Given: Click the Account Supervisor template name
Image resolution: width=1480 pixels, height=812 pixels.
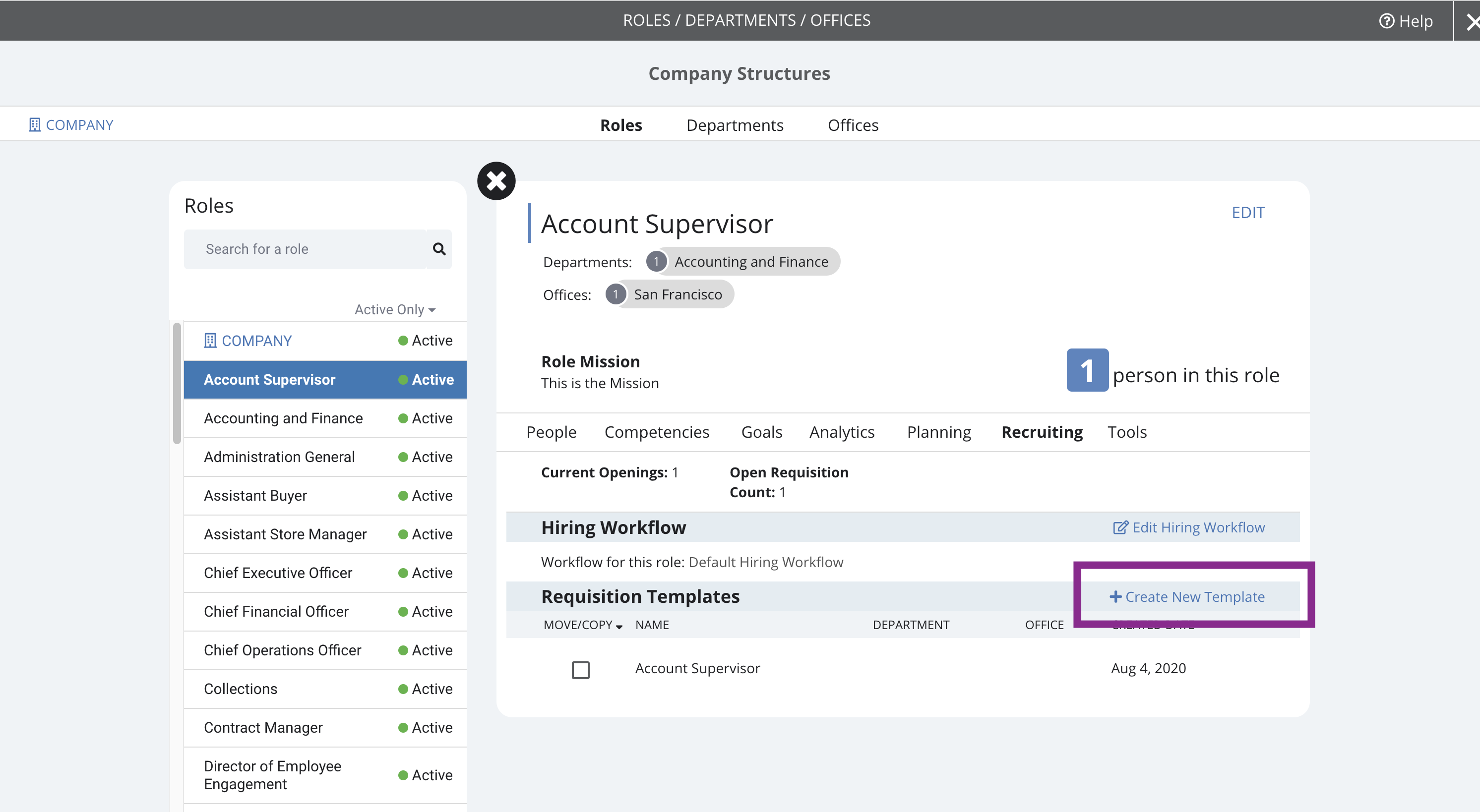Looking at the screenshot, I should [x=697, y=668].
